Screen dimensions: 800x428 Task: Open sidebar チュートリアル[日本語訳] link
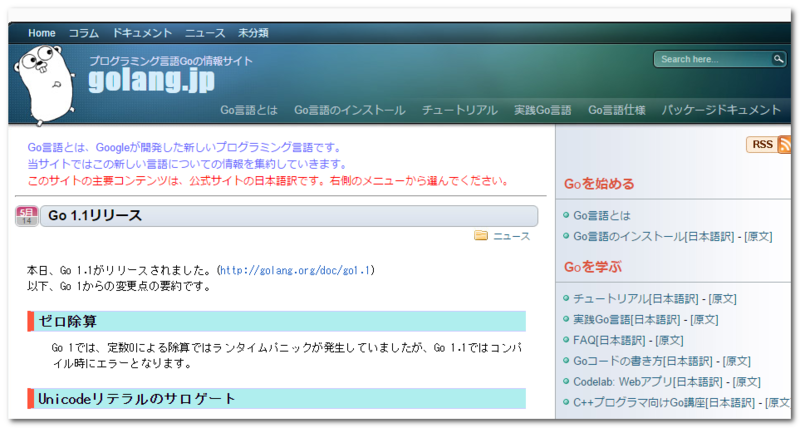point(636,299)
